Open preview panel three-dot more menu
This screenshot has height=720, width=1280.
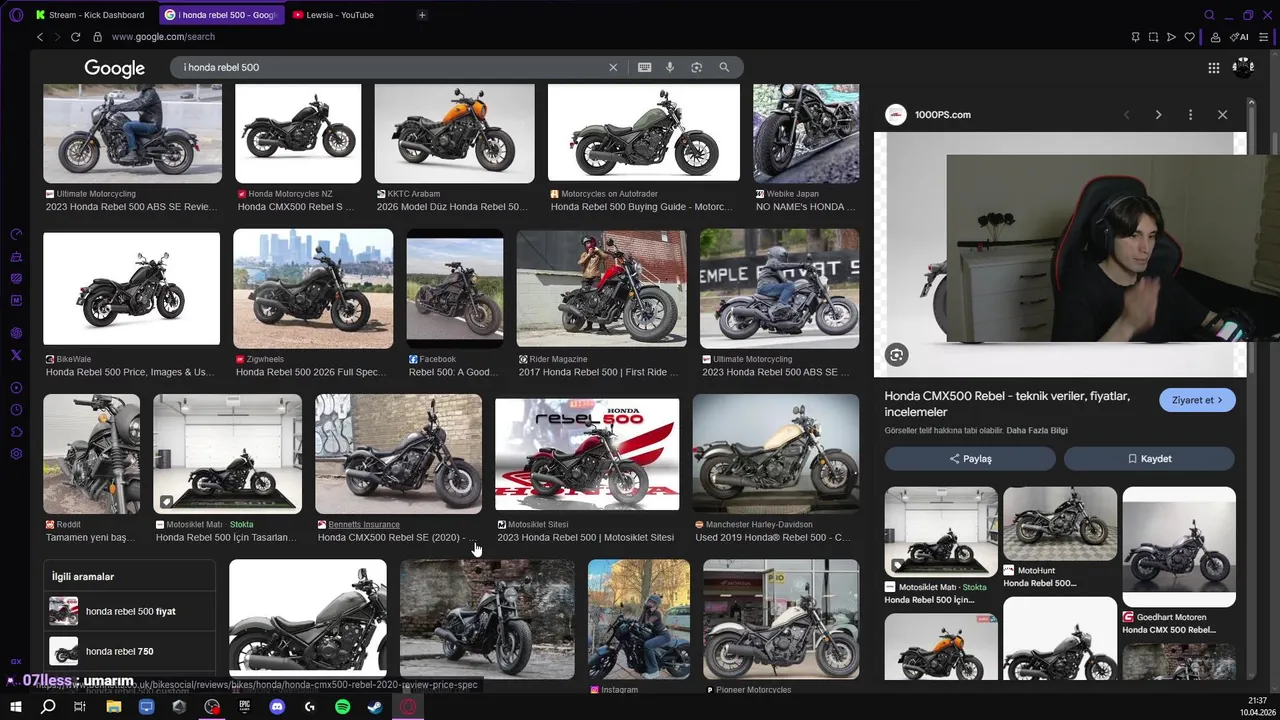(1190, 115)
